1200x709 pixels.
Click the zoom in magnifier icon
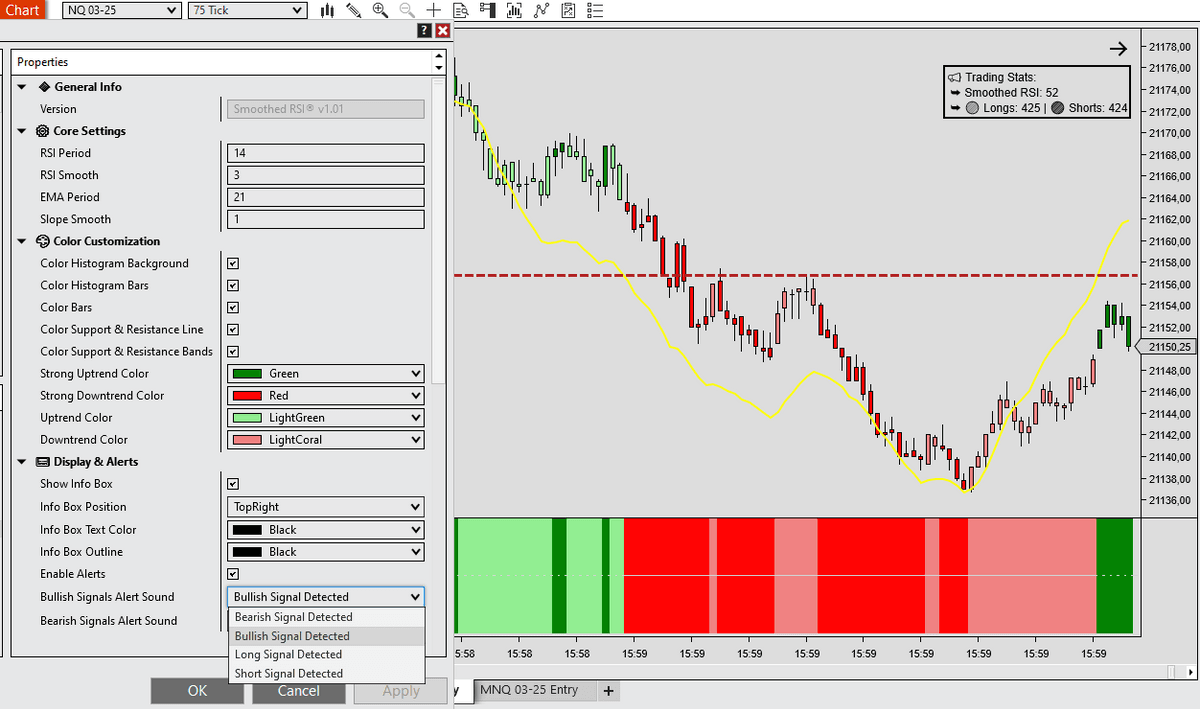point(380,10)
